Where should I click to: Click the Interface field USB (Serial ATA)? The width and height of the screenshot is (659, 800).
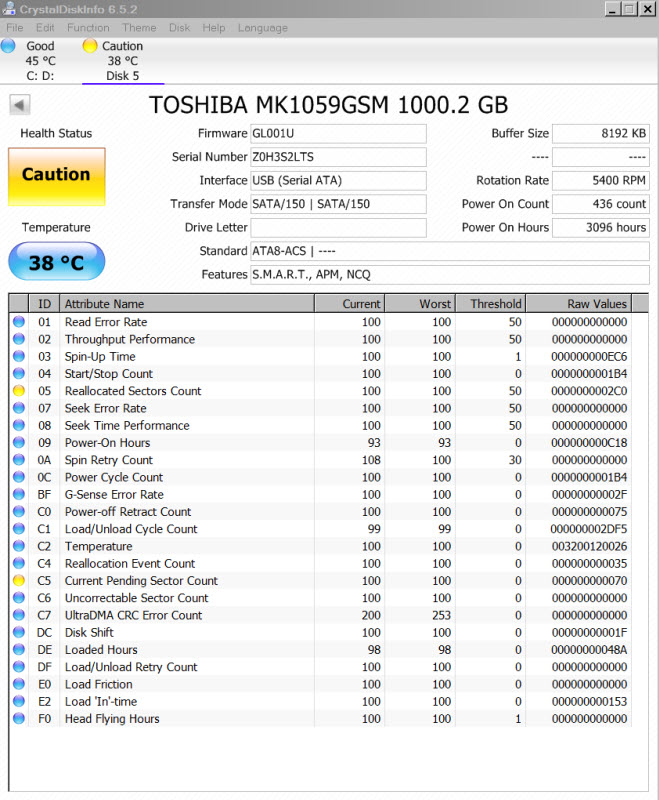pyautogui.click(x=338, y=181)
